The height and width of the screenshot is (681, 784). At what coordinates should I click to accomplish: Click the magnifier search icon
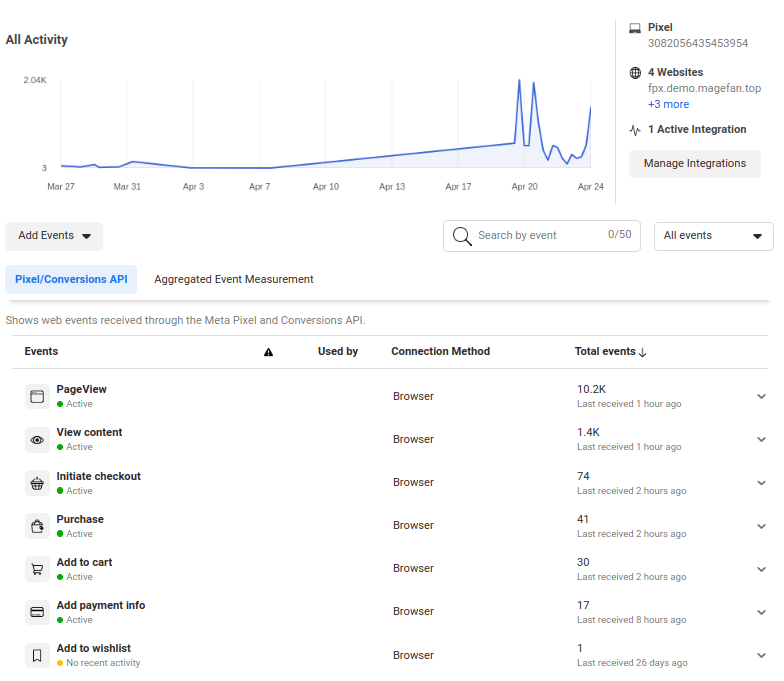(462, 236)
